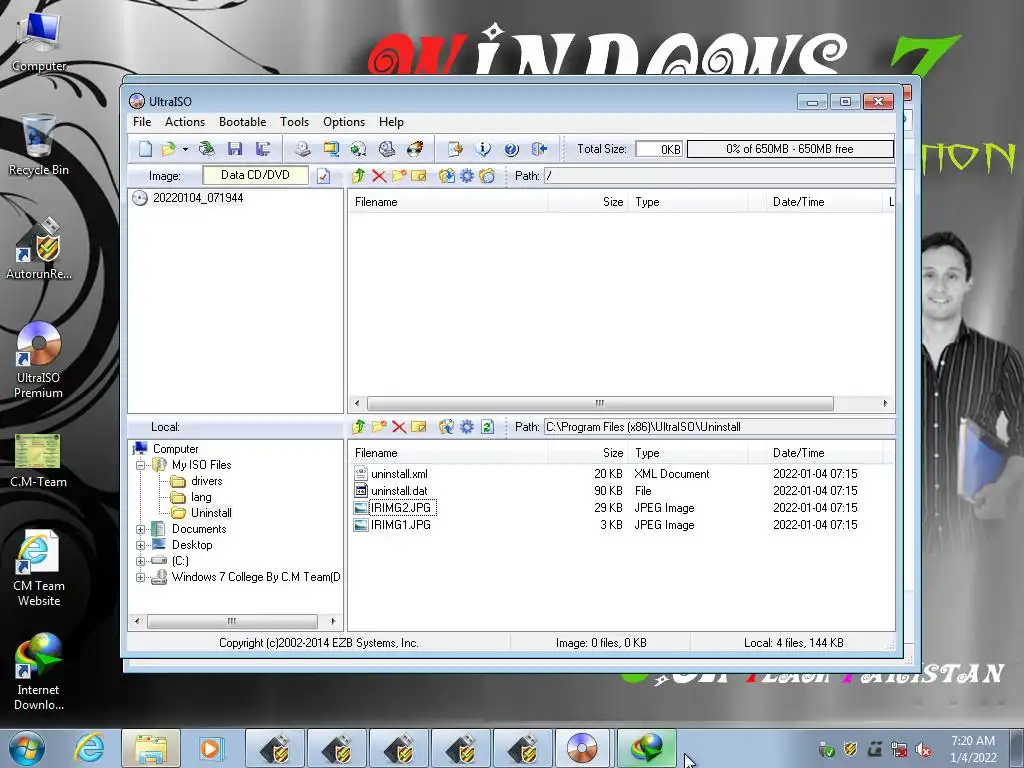Click the Up folder icon in Image toolbar
The image size is (1024, 768).
pyautogui.click(x=358, y=176)
